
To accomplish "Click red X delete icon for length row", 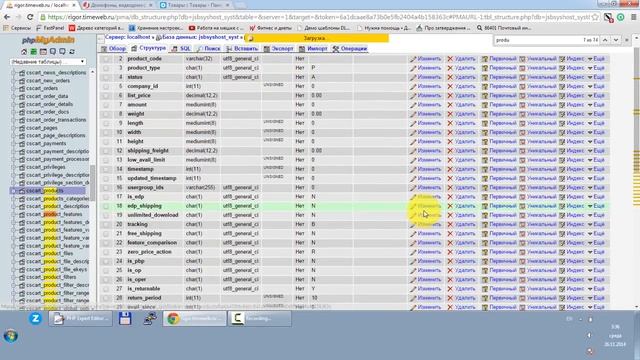I will 450,123.
